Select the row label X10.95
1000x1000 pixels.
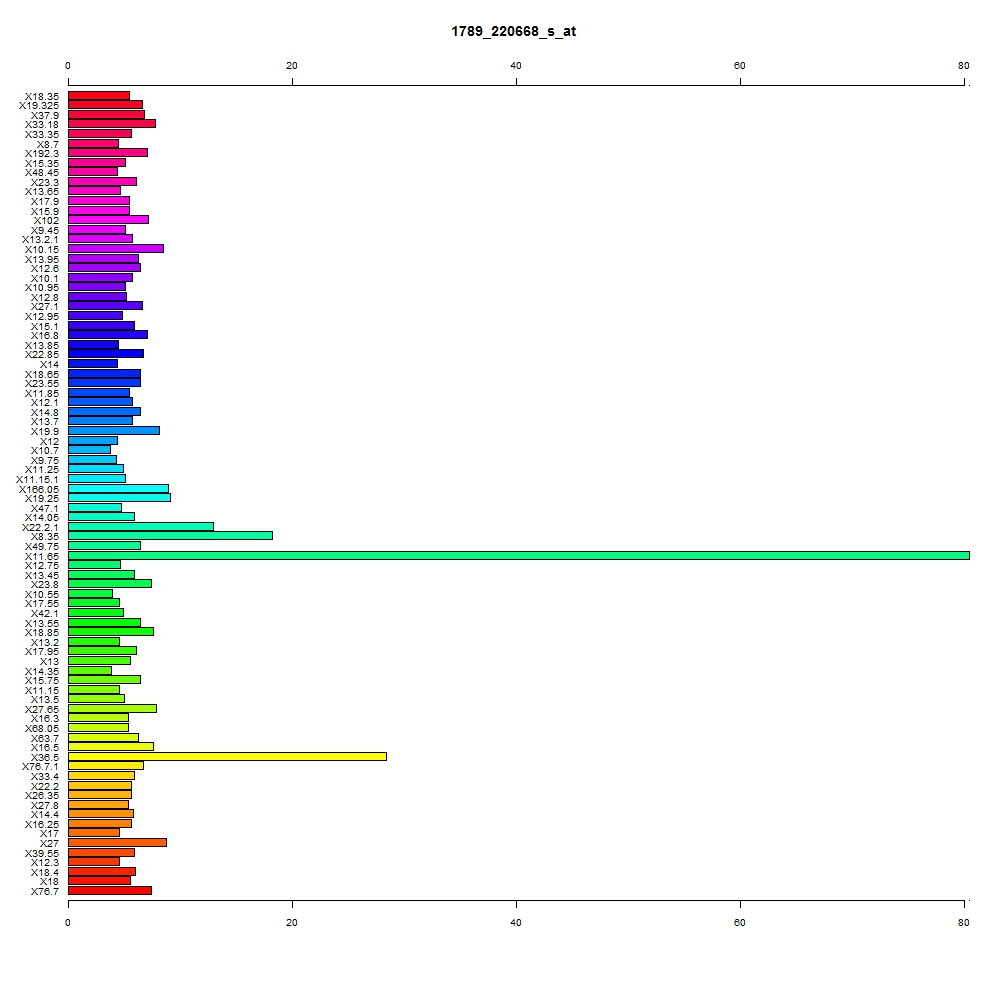coord(42,288)
